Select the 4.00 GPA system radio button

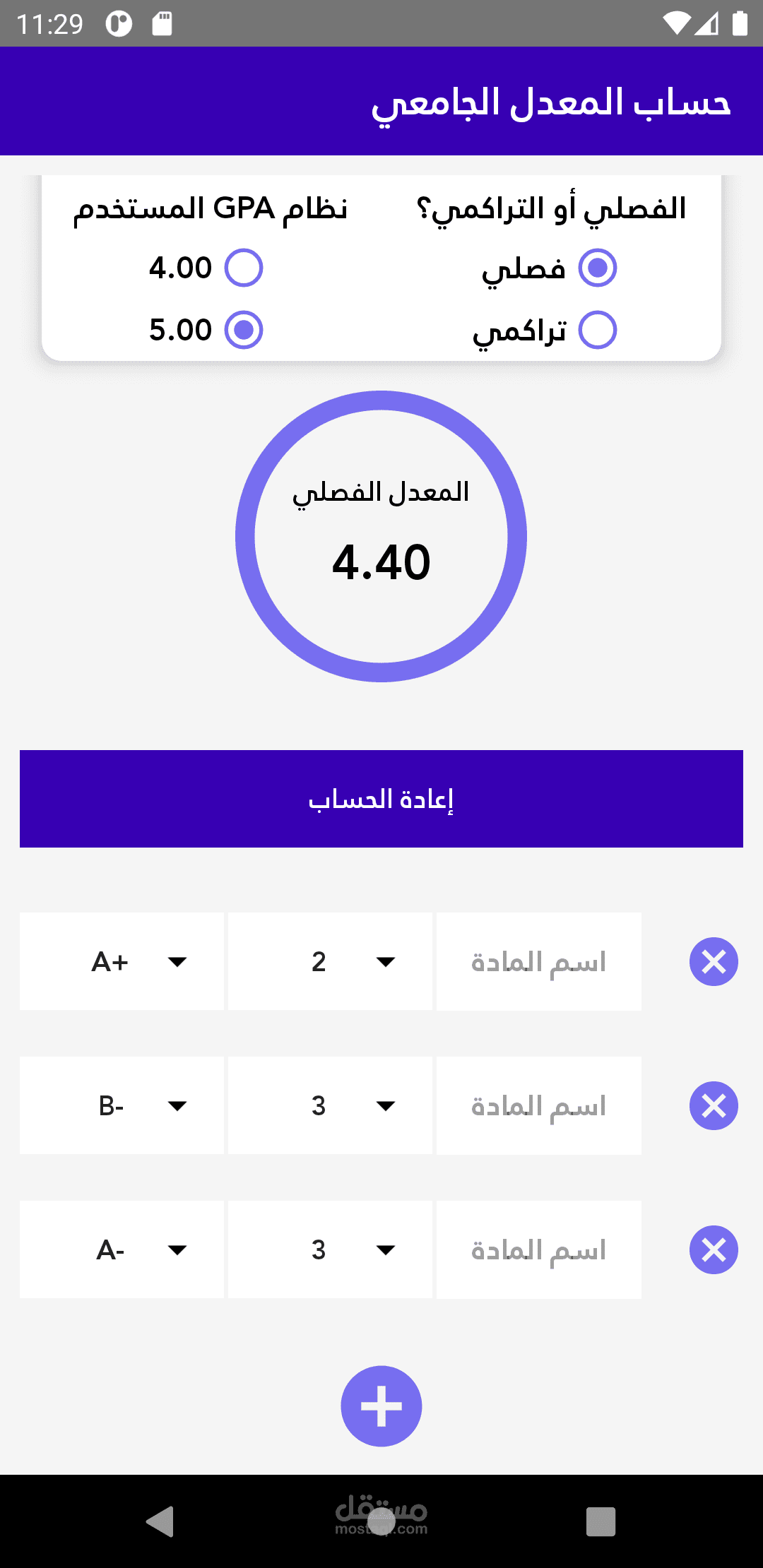coord(244,268)
